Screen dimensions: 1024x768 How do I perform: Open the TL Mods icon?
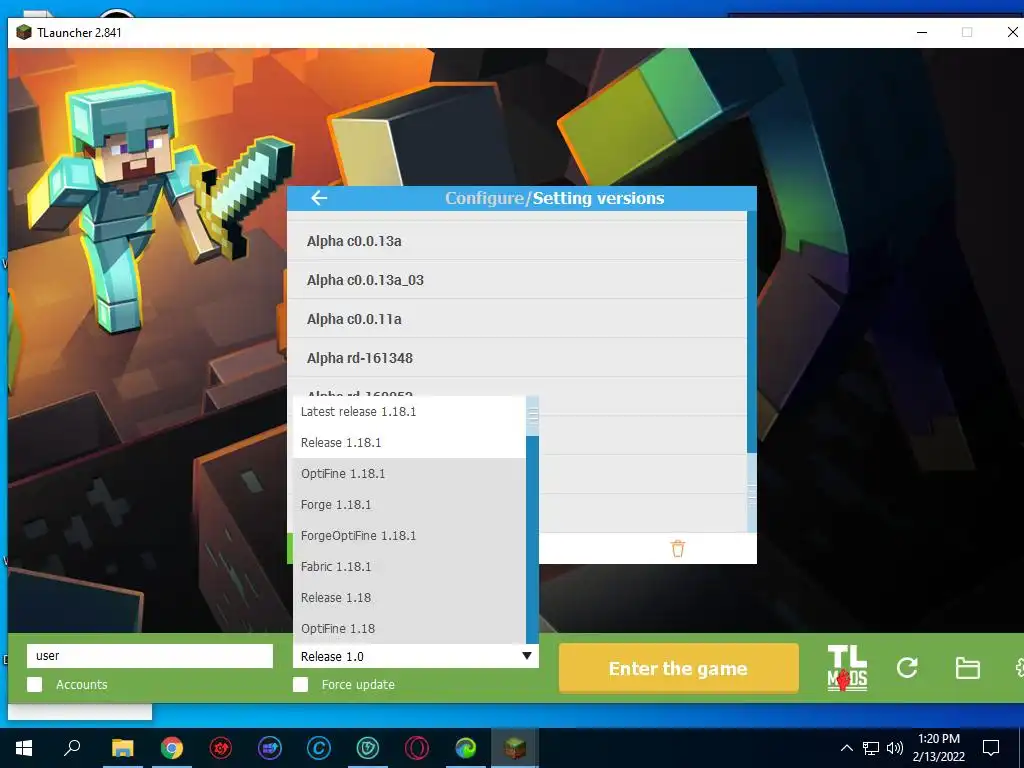[x=847, y=668]
